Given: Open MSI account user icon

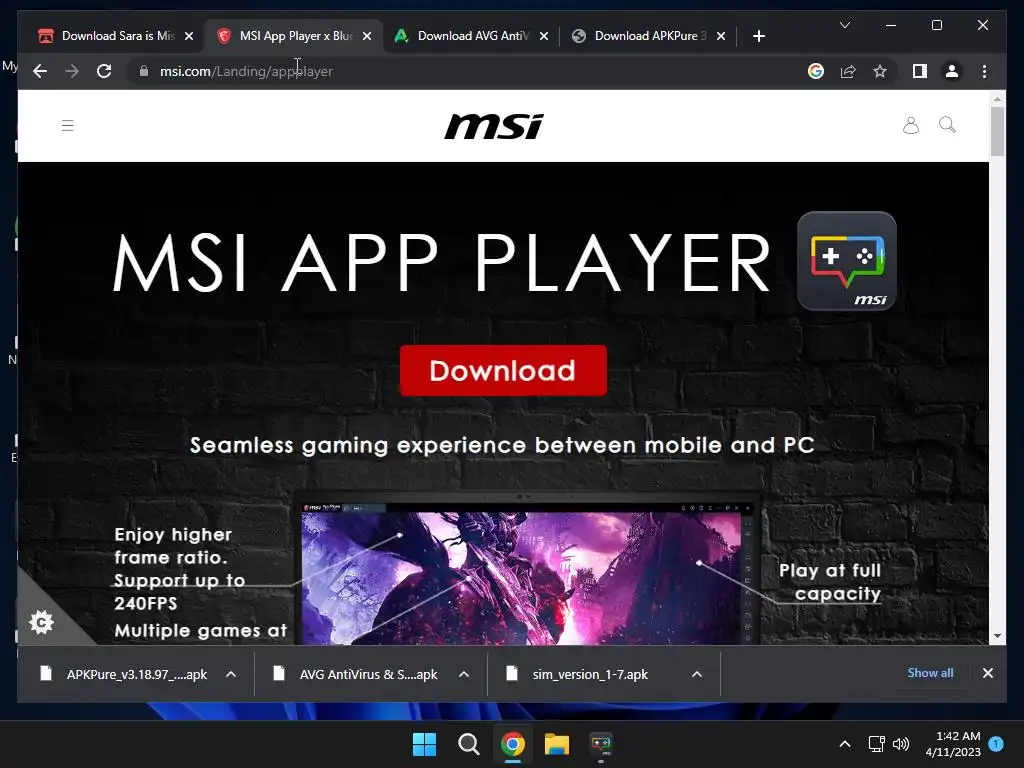Looking at the screenshot, I should (910, 125).
